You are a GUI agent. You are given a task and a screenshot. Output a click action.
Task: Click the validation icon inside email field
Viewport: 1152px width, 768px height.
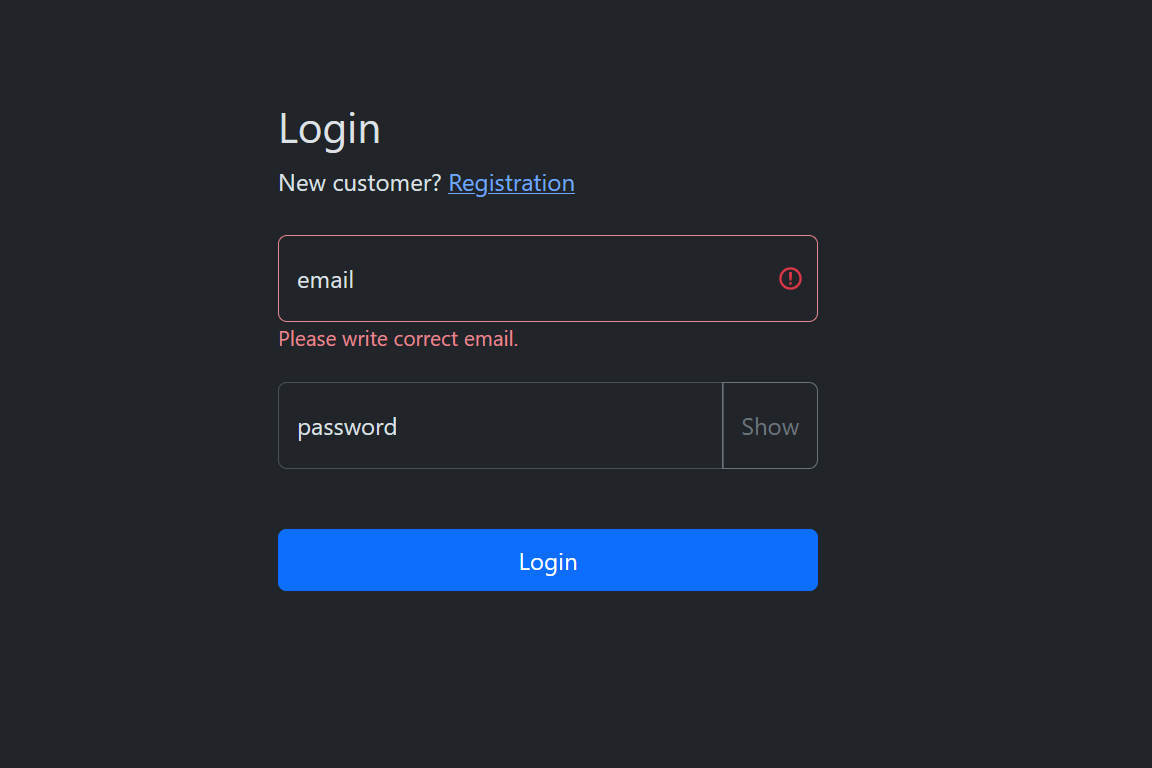pyautogui.click(x=790, y=279)
